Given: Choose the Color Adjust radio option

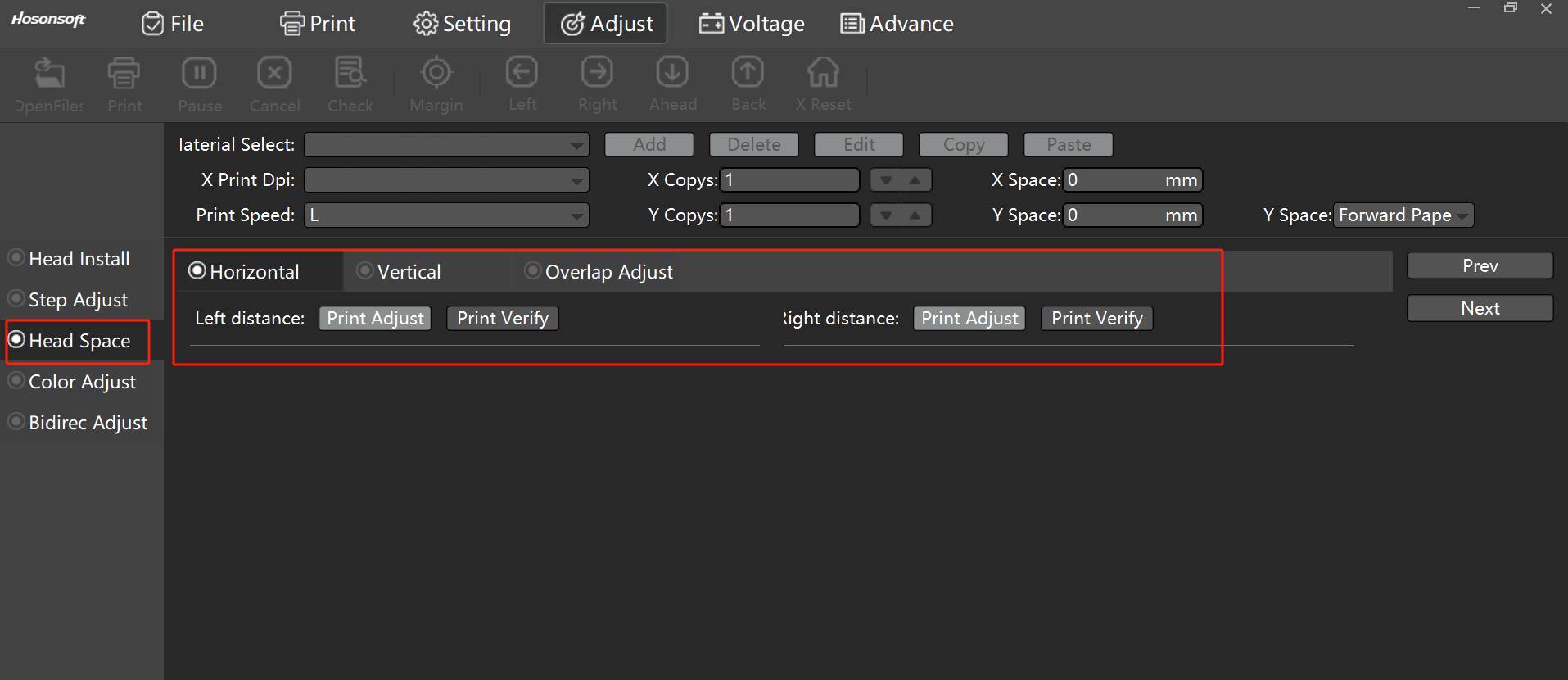Looking at the screenshot, I should (16, 381).
